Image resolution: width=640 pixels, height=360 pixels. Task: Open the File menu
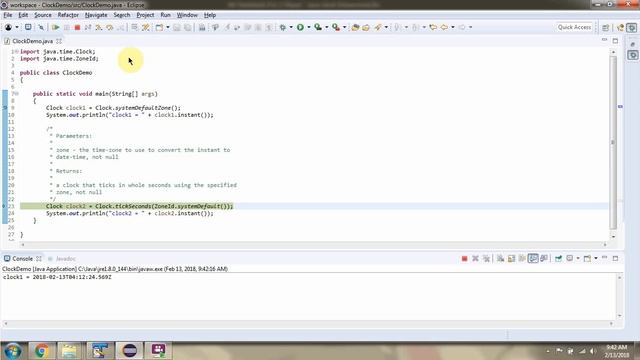click(8, 15)
